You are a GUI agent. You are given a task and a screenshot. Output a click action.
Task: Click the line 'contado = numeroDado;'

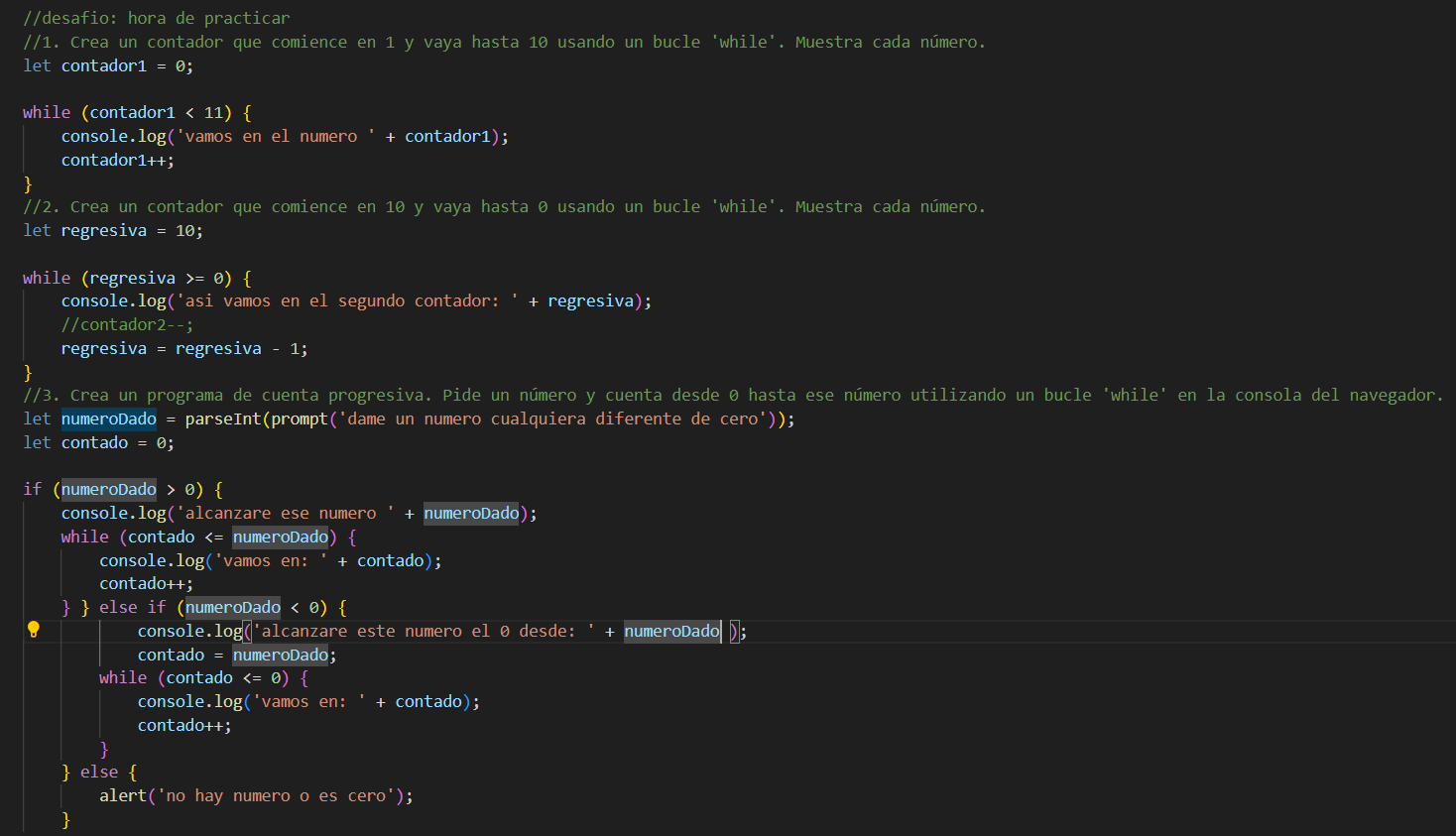point(237,655)
